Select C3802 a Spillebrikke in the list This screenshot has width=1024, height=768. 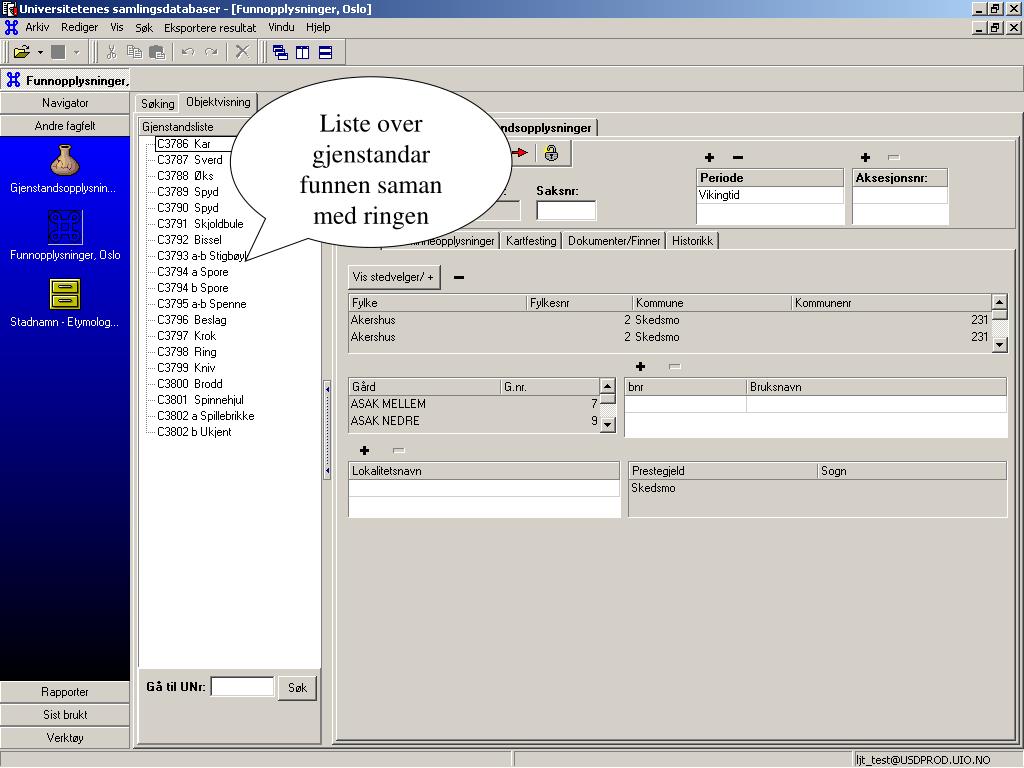[206, 415]
